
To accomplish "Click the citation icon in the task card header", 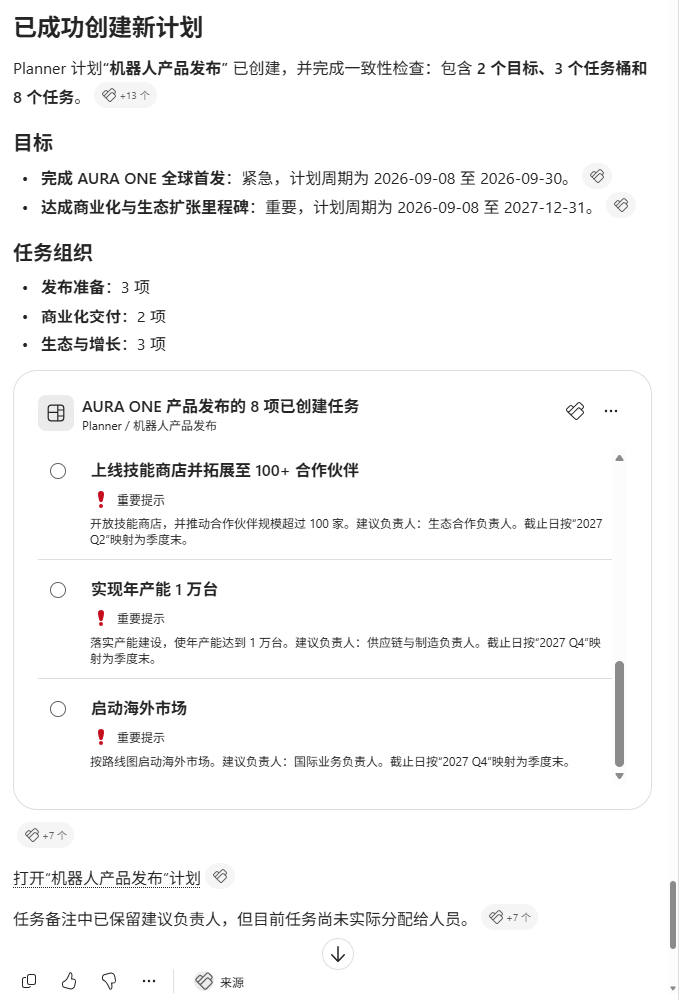I will tap(575, 411).
